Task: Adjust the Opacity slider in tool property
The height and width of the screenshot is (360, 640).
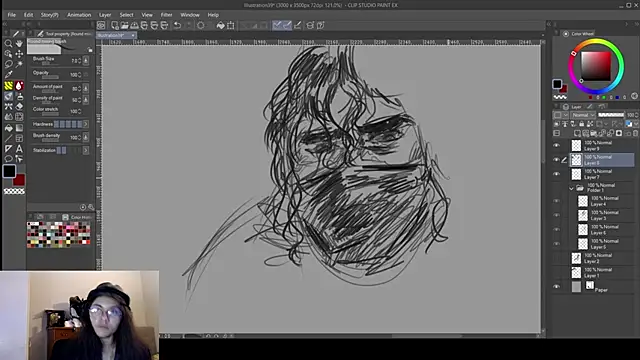Action: (50, 77)
